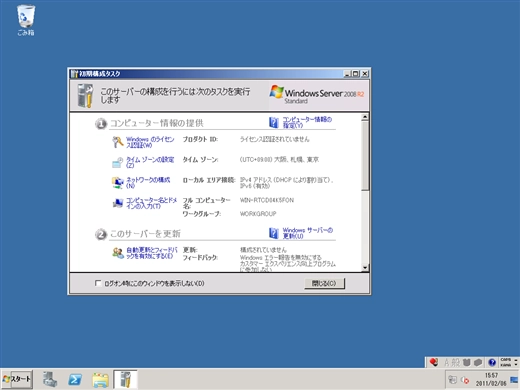The image size is (520, 390).
Task: Click the scrollbar up arrow in task window
Action: [365, 117]
